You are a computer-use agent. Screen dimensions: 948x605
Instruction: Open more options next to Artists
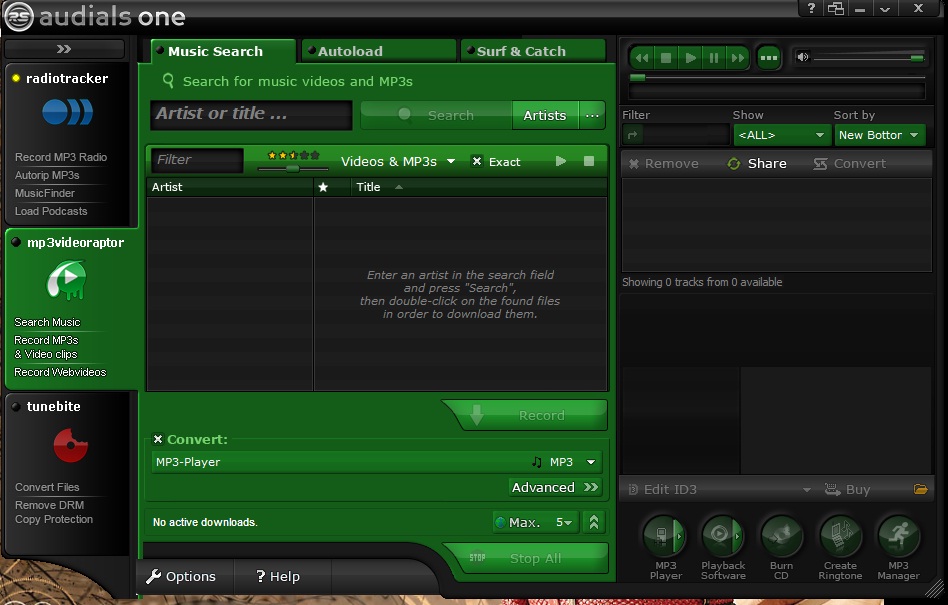pos(592,115)
